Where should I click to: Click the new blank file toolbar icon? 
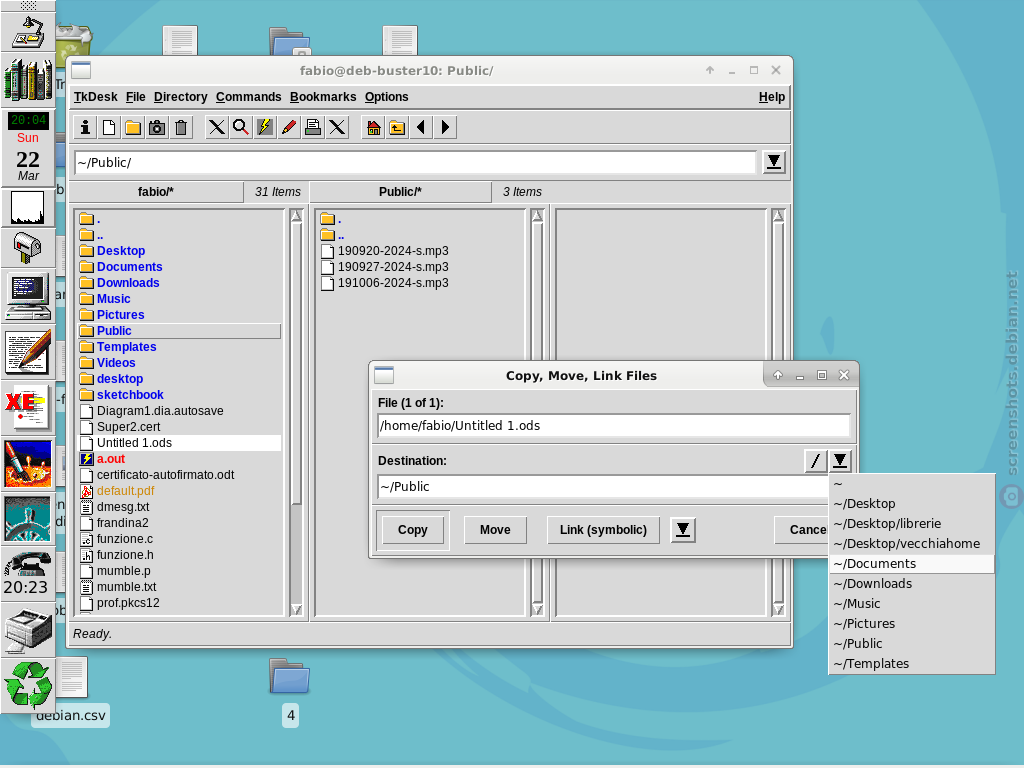point(109,127)
